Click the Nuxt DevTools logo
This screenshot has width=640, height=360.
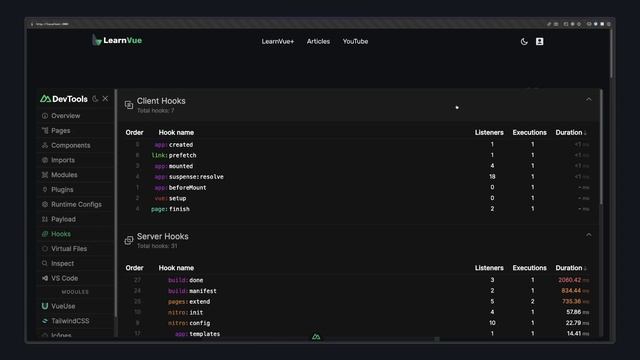pyautogui.click(x=64, y=99)
